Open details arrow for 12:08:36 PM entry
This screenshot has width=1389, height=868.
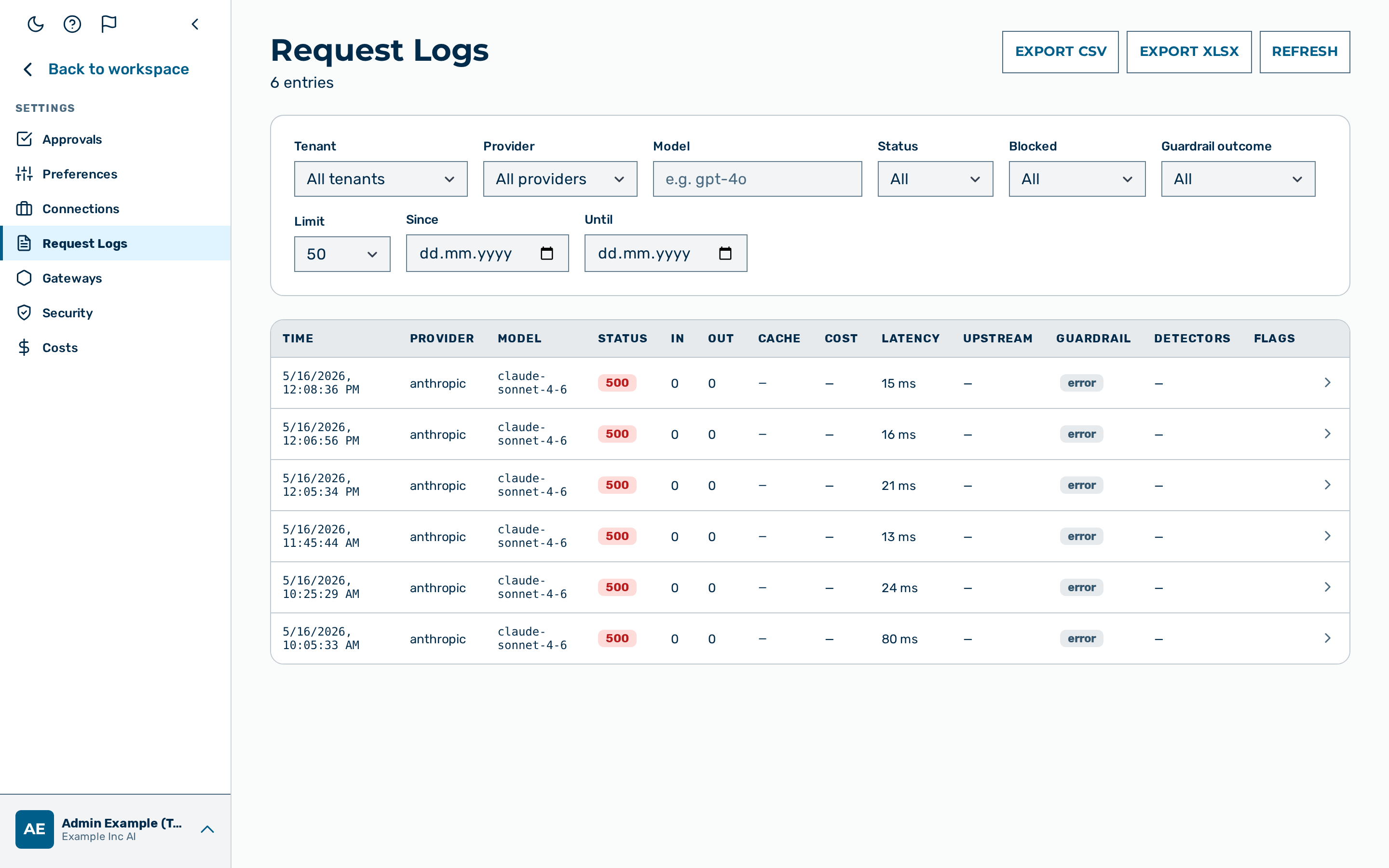point(1328,382)
